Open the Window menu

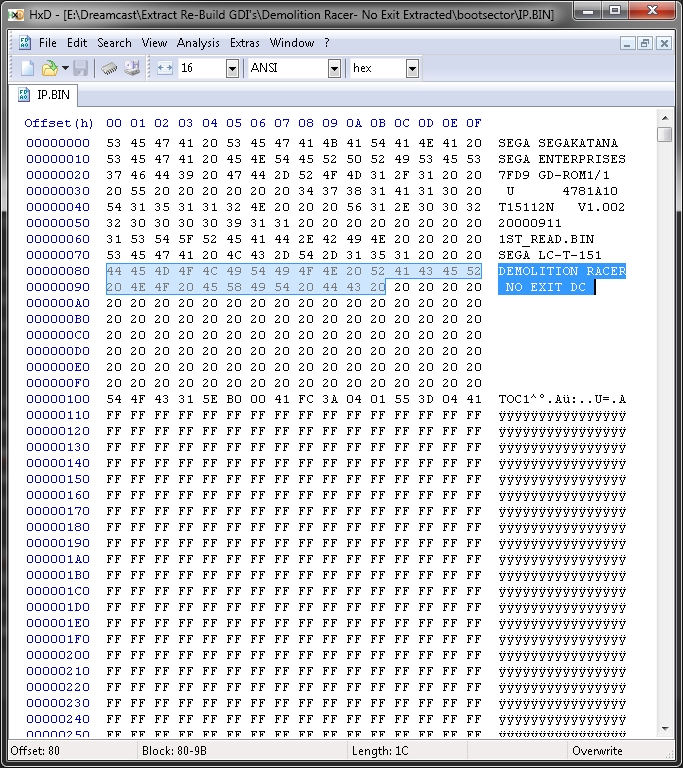point(292,43)
